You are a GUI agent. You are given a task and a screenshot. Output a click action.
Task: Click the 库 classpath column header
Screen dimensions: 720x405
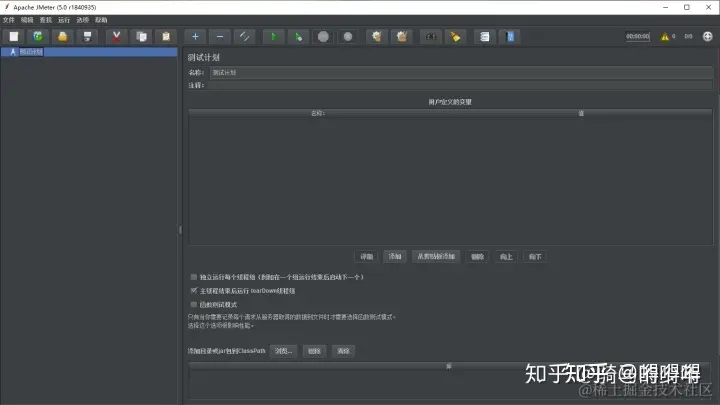tap(449, 366)
